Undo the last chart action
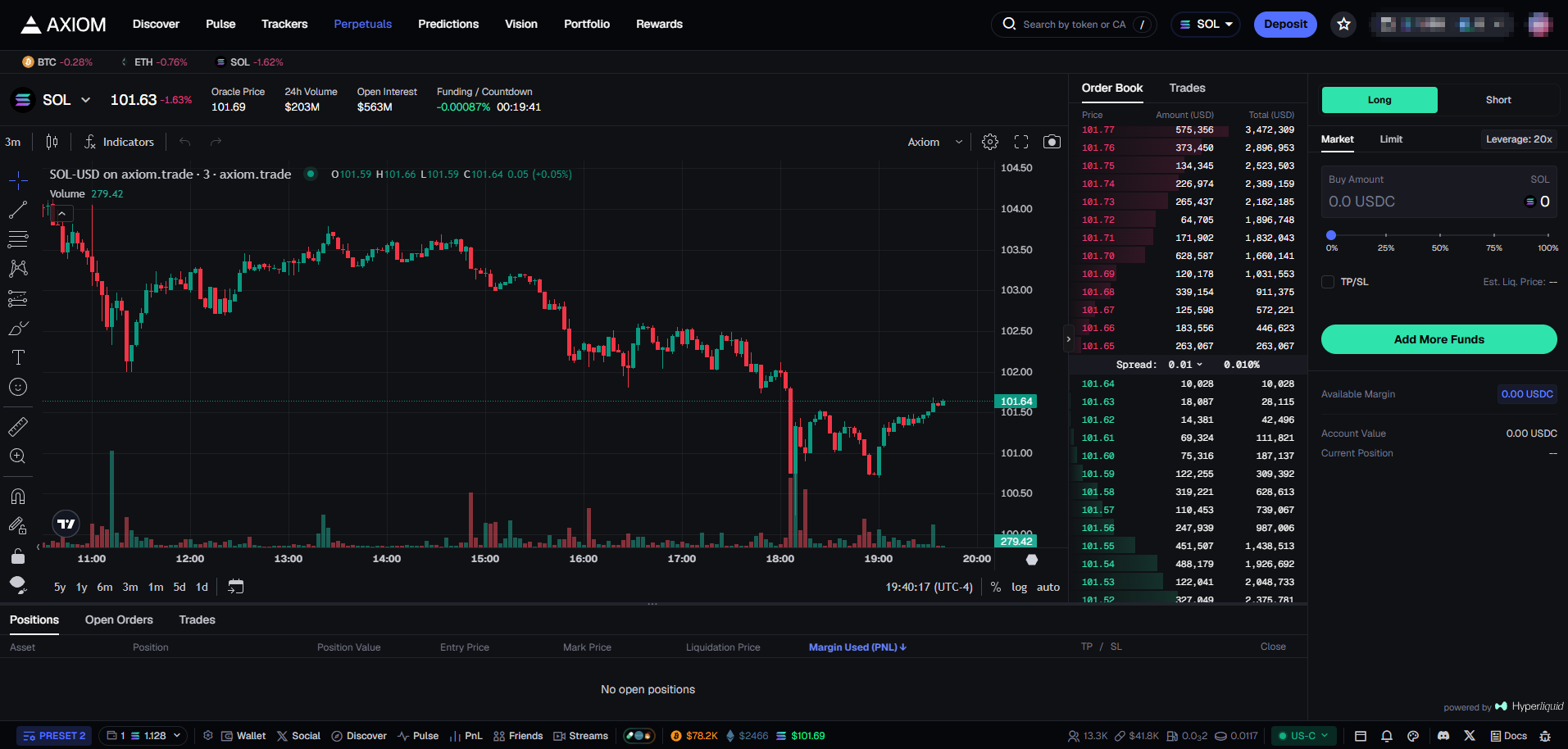This screenshot has height=749, width=1568. 185,142
